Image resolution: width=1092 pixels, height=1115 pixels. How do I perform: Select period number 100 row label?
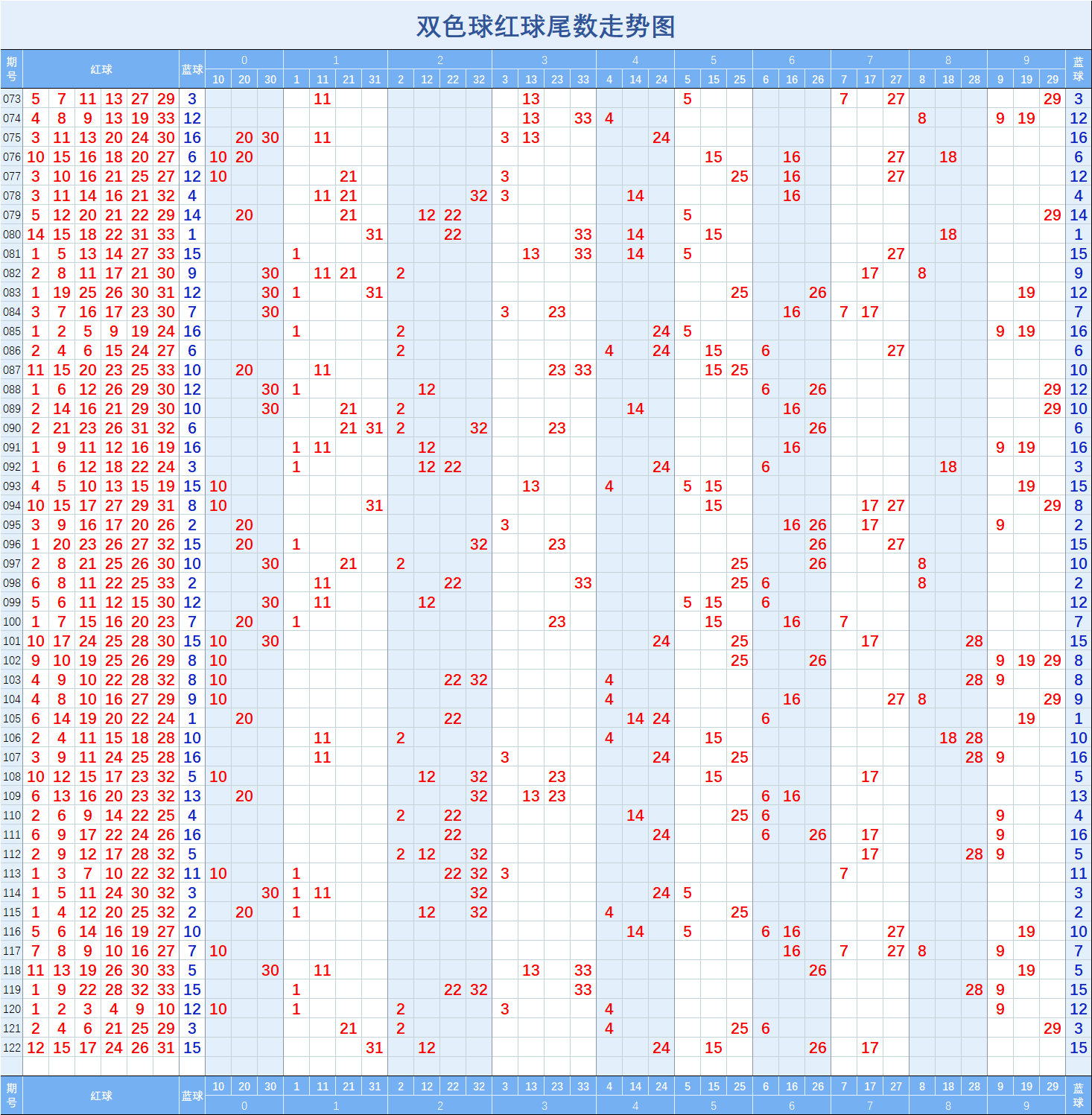click(x=12, y=622)
